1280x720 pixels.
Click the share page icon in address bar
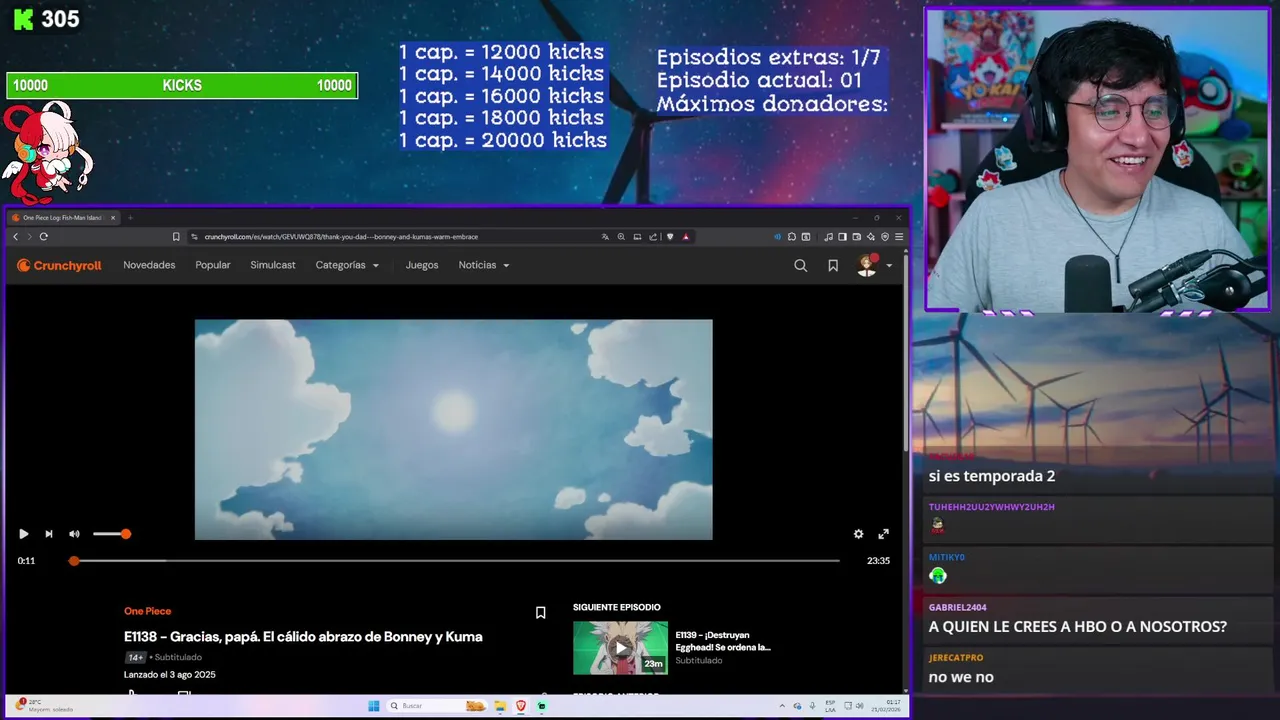pos(653,237)
